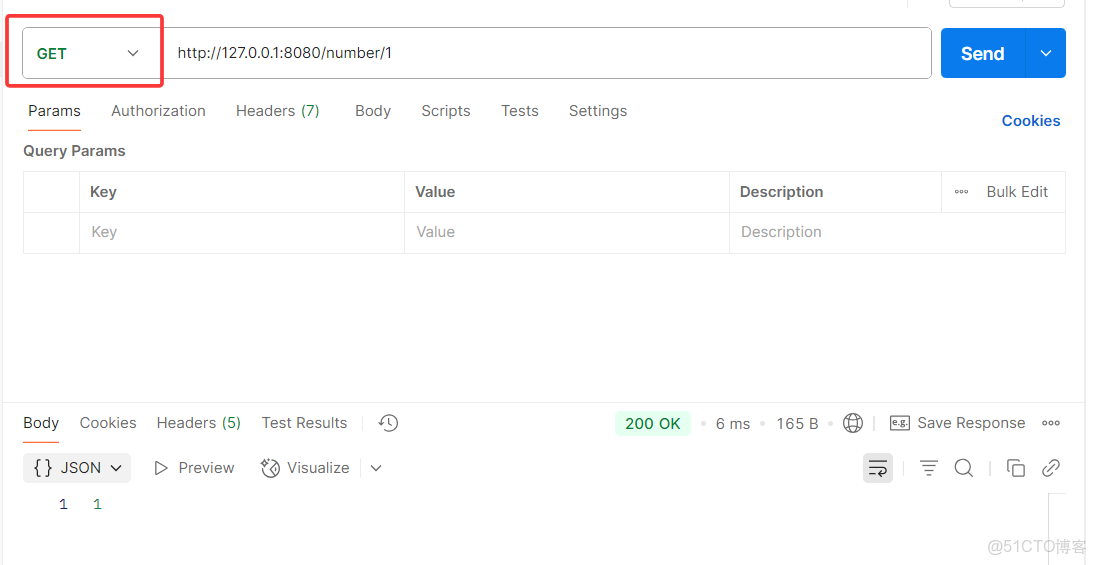Image resolution: width=1097 pixels, height=565 pixels.
Task: Open the response more options ellipsis
Action: pos(1051,423)
